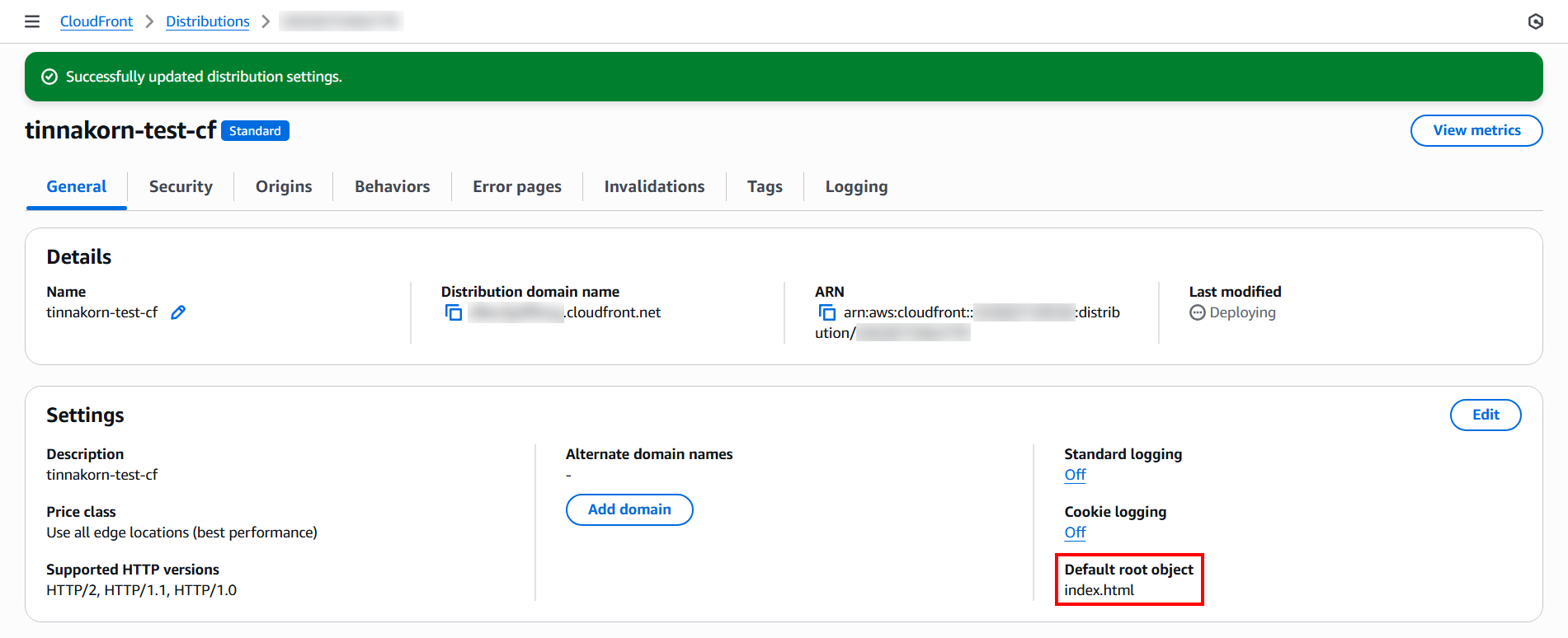
Task: Navigate to Distributions breadcrumb link
Action: (x=208, y=21)
